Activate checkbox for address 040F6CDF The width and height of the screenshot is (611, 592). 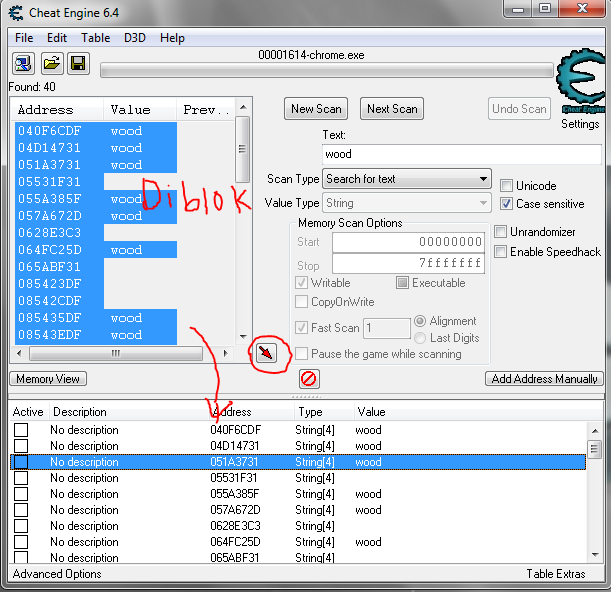[x=21, y=430]
